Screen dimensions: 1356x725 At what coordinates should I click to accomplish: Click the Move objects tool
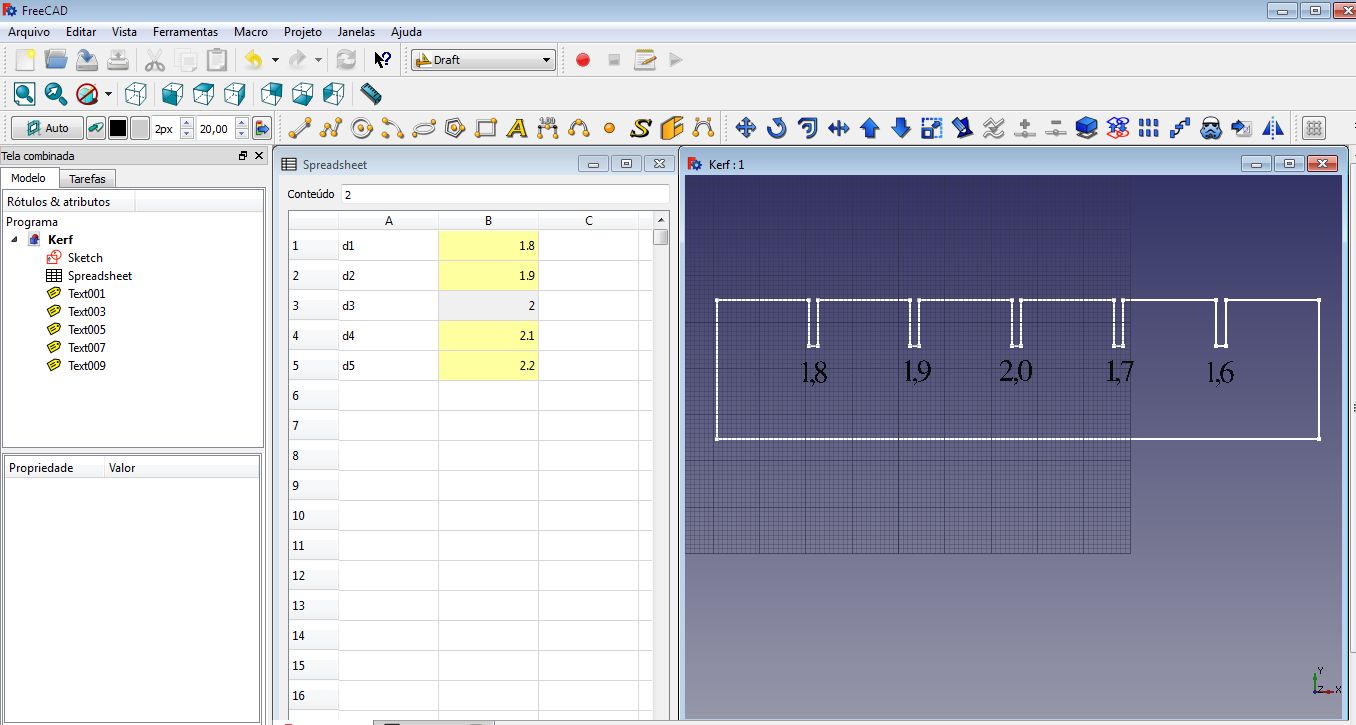coord(745,128)
